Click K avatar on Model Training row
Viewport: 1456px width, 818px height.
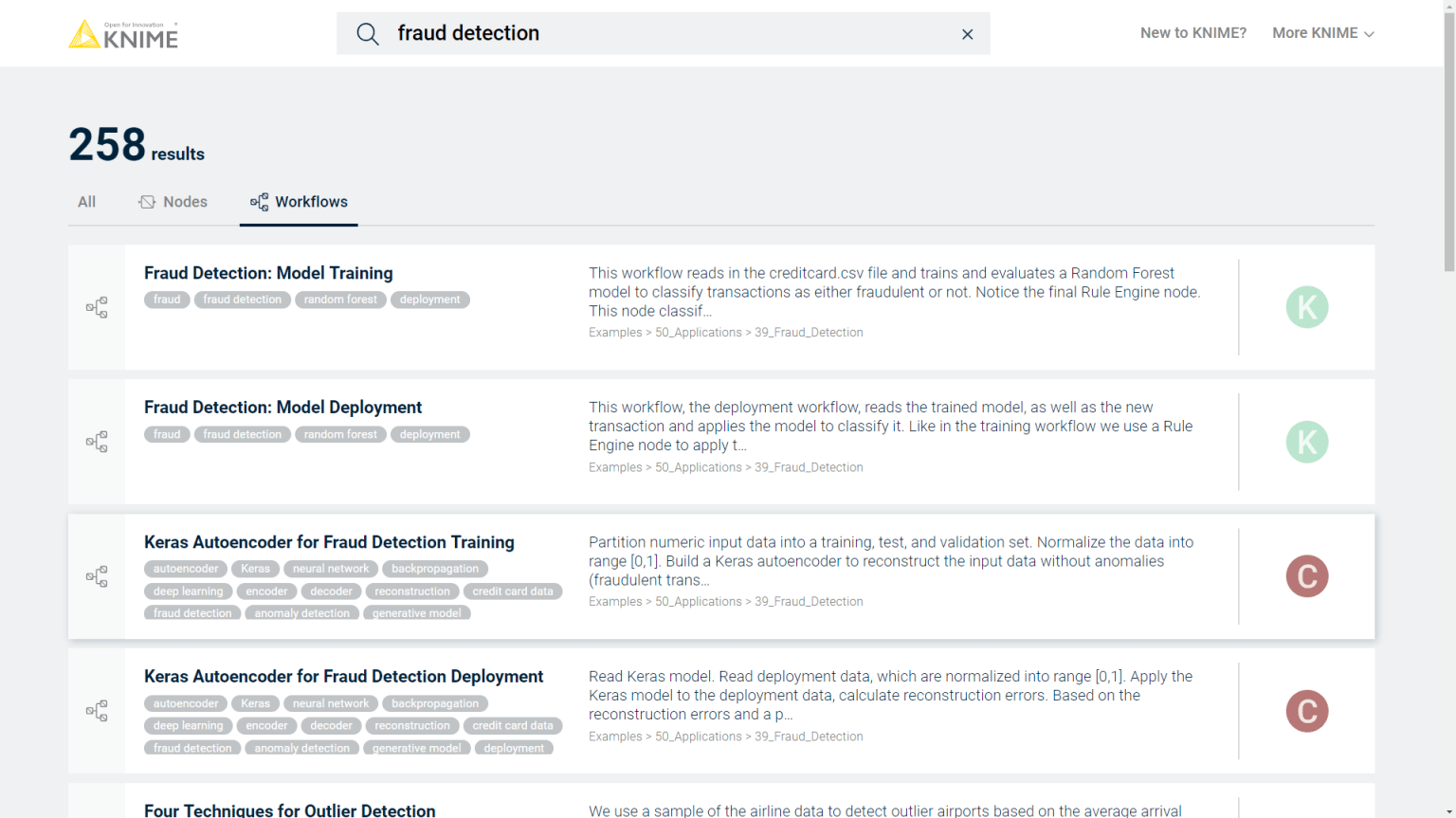pyautogui.click(x=1307, y=307)
